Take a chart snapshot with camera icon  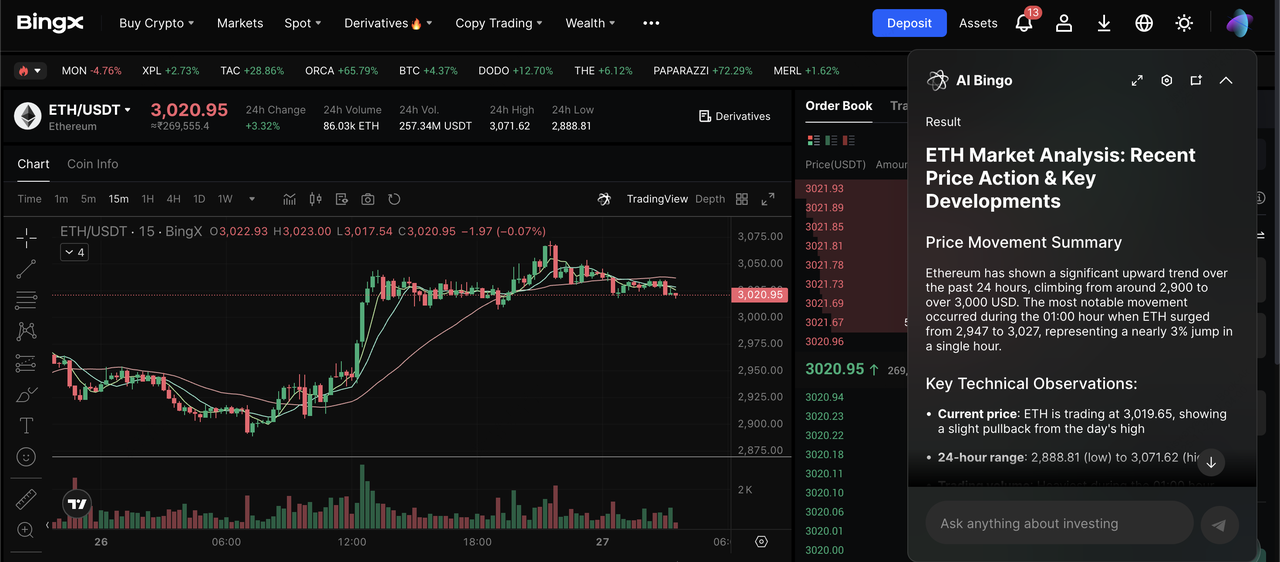368,199
